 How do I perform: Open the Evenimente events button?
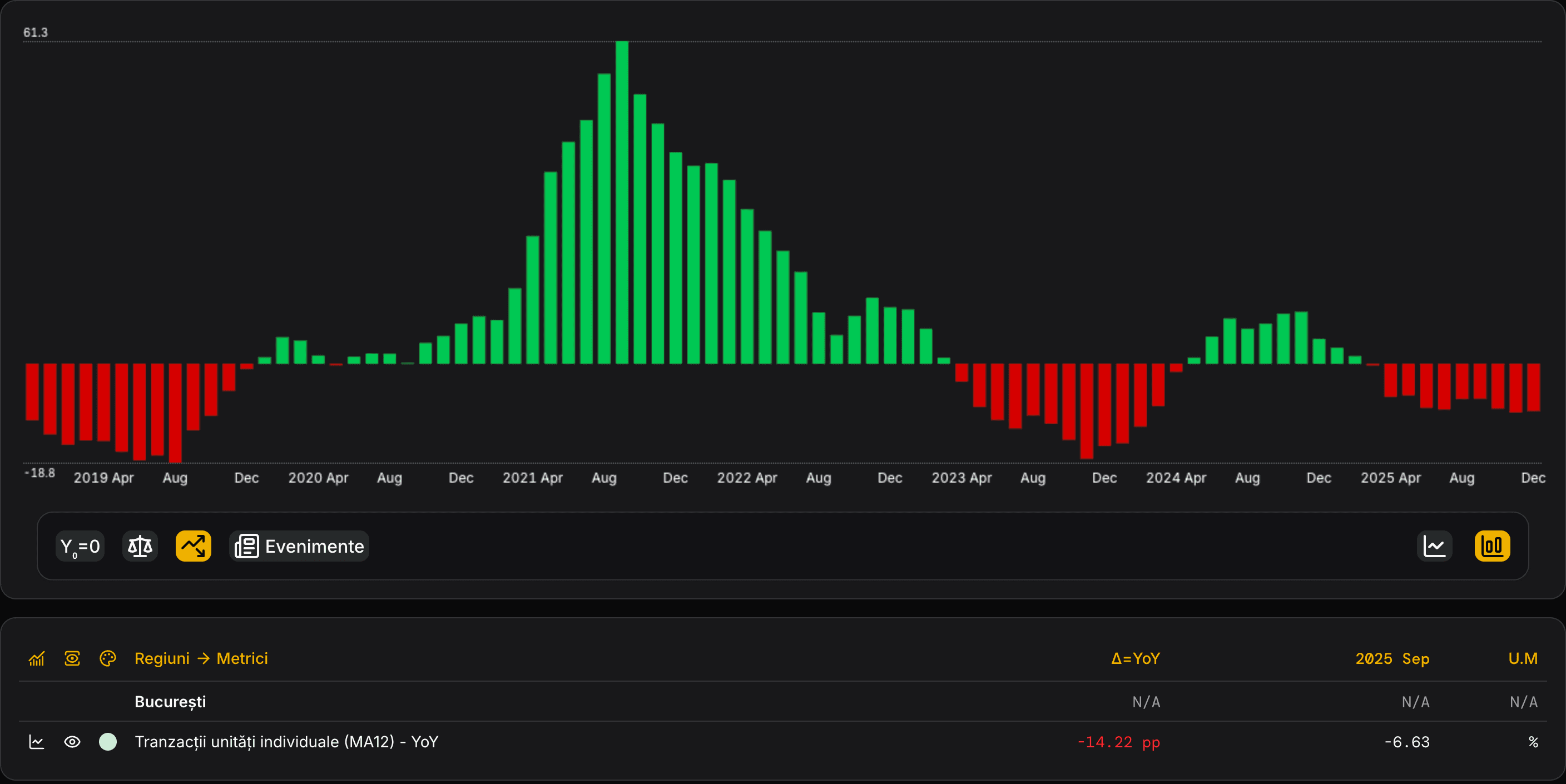(x=299, y=546)
